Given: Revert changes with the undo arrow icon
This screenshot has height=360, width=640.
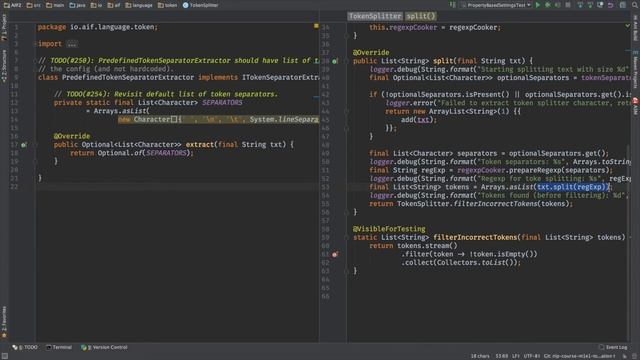Looking at the screenshot, I should pyautogui.click(x=610, y=5).
